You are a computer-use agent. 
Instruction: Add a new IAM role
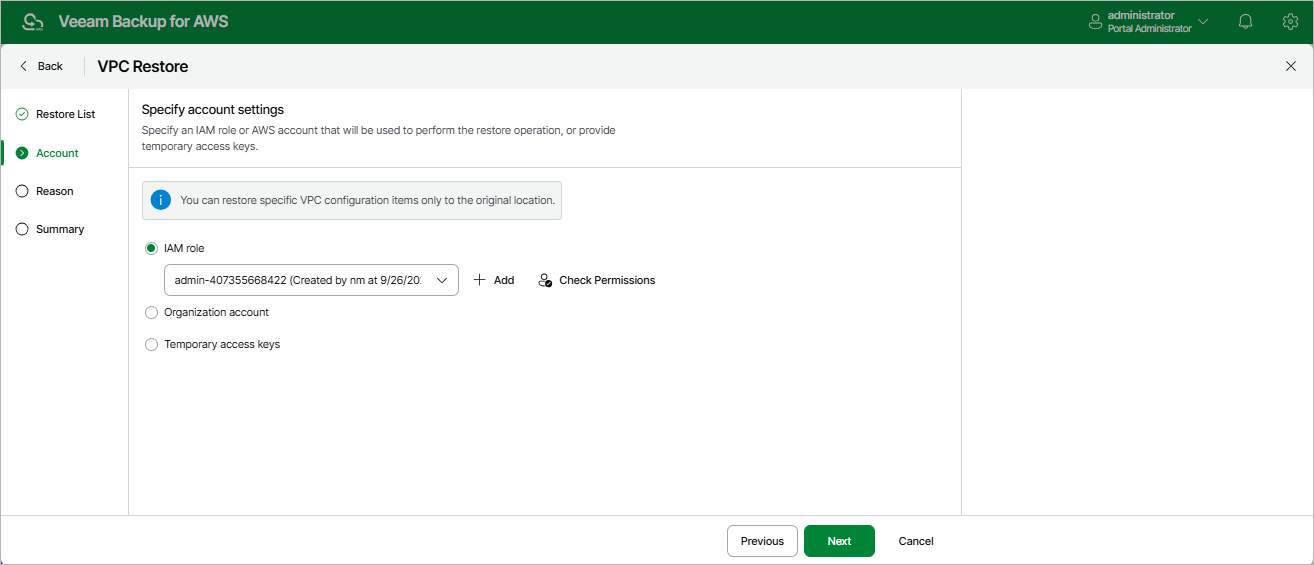(x=494, y=280)
